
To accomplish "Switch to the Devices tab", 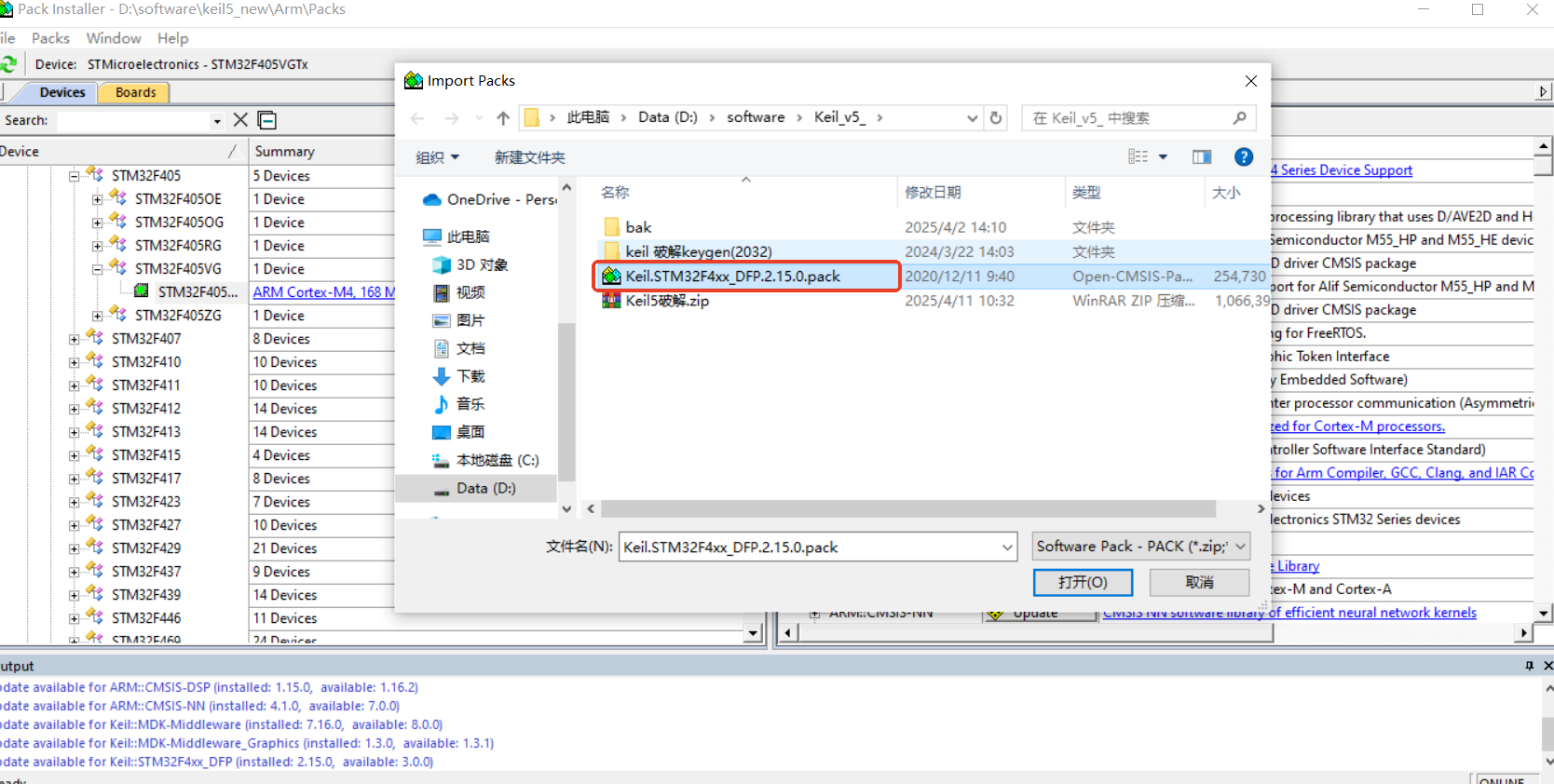I will click(x=62, y=92).
